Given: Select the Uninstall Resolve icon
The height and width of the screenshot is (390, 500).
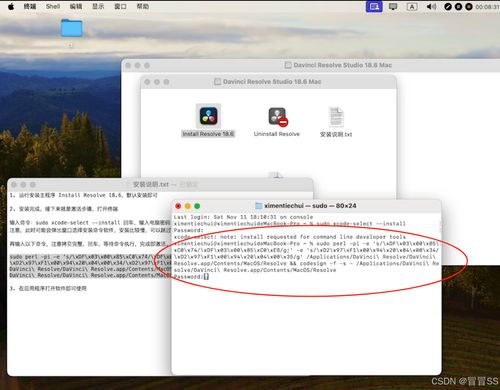Looking at the screenshot, I should pos(278,116).
